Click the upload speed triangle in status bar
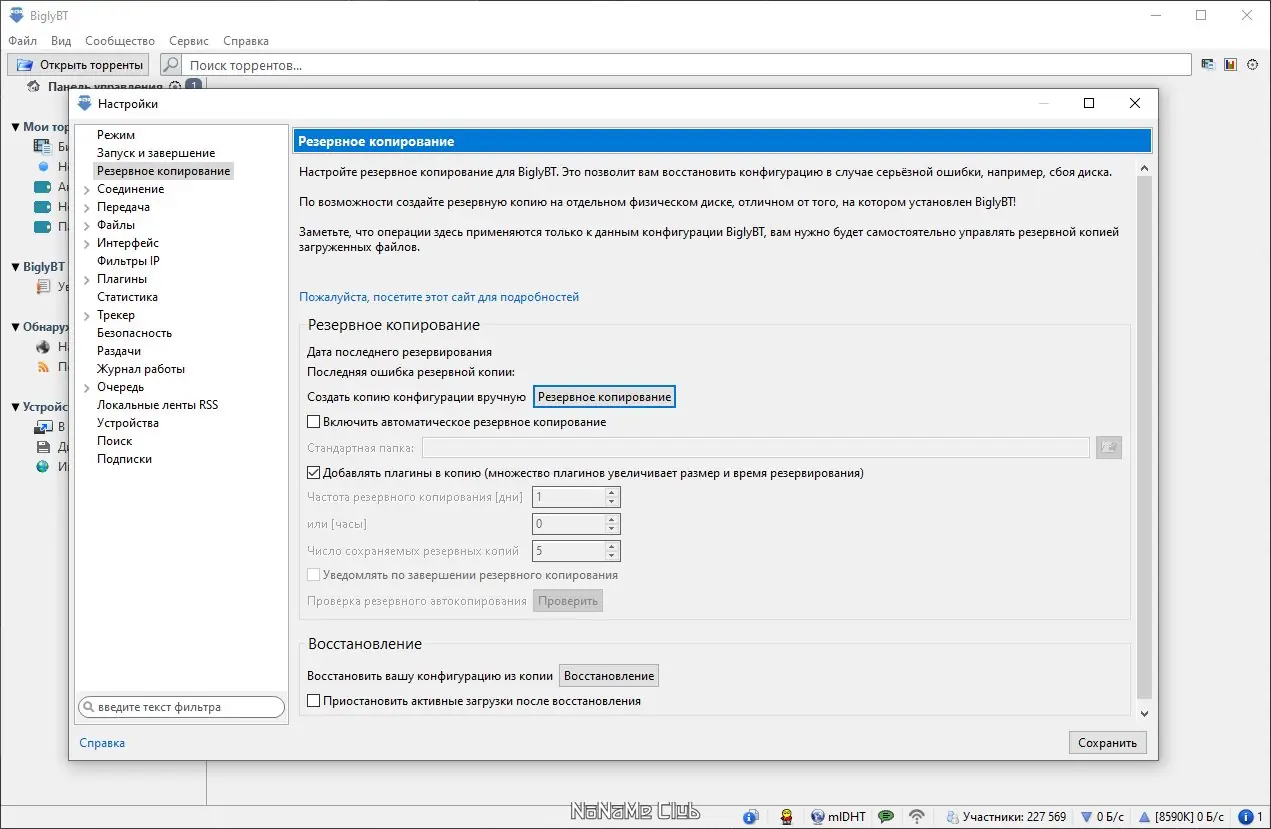Viewport: 1271px width, 829px height. pyautogui.click(x=1145, y=817)
